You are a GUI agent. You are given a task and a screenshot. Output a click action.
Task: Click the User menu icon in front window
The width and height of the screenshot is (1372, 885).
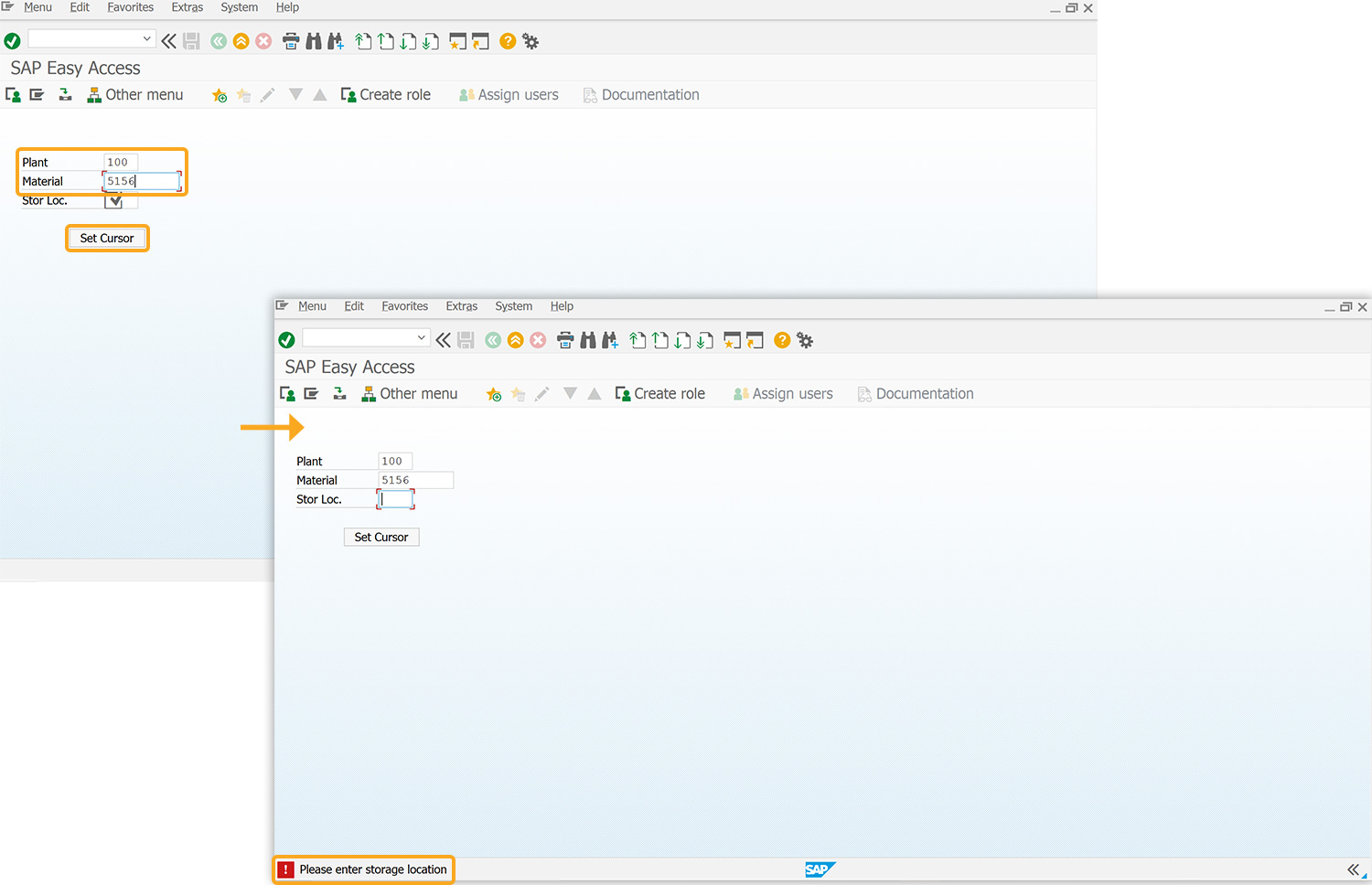287,394
